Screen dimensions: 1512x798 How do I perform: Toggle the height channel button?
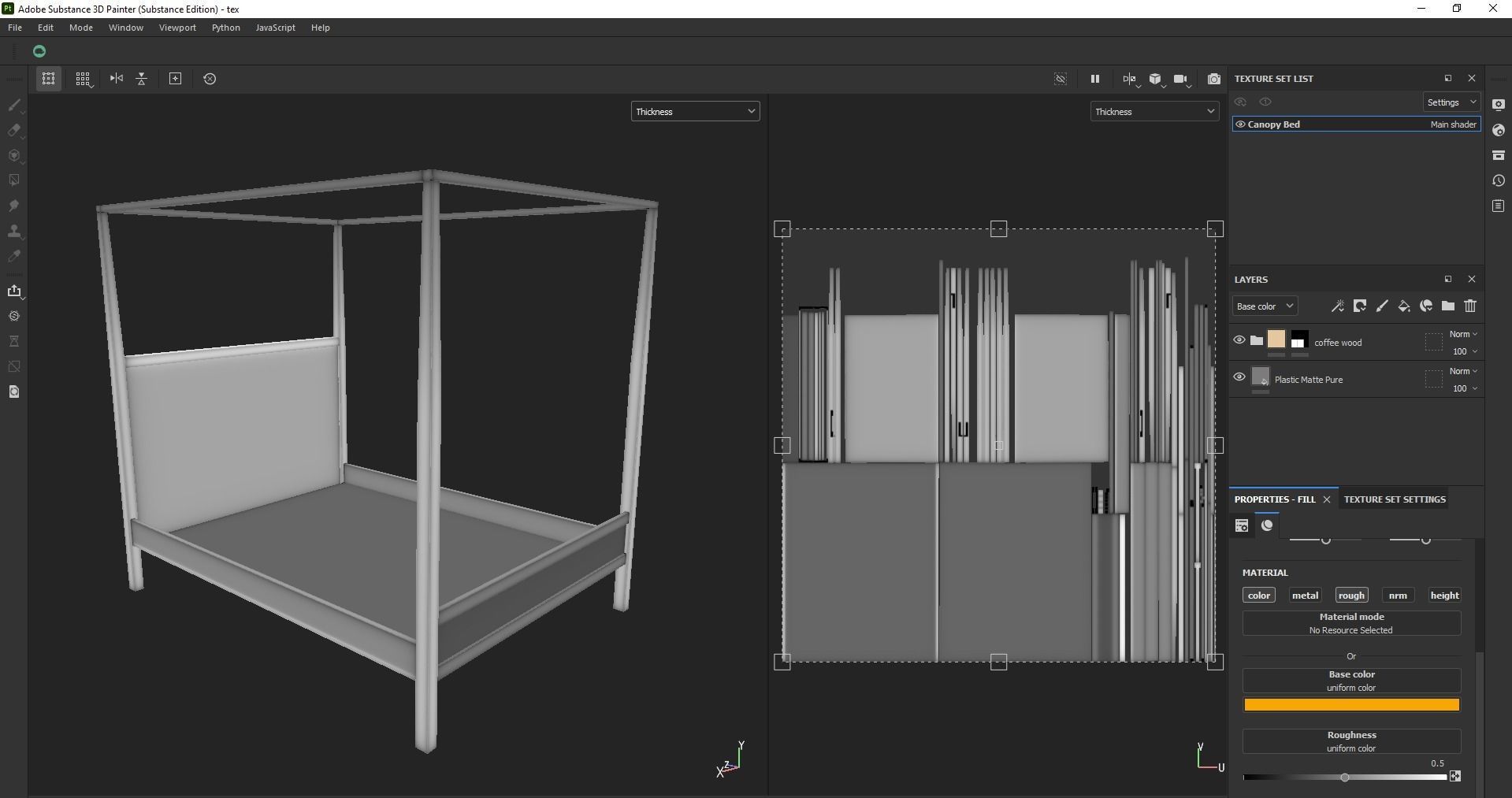click(x=1444, y=596)
